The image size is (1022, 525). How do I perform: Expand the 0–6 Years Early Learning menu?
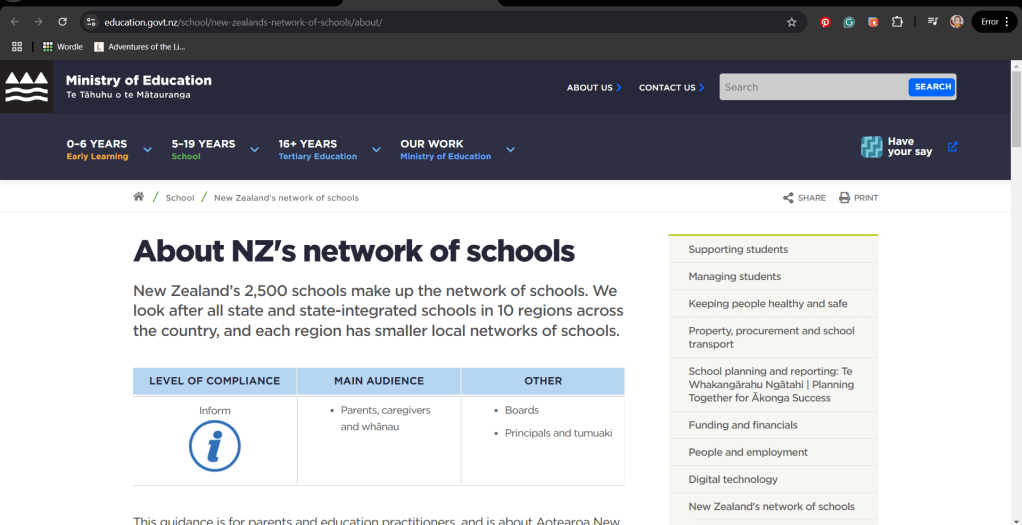click(x=147, y=150)
